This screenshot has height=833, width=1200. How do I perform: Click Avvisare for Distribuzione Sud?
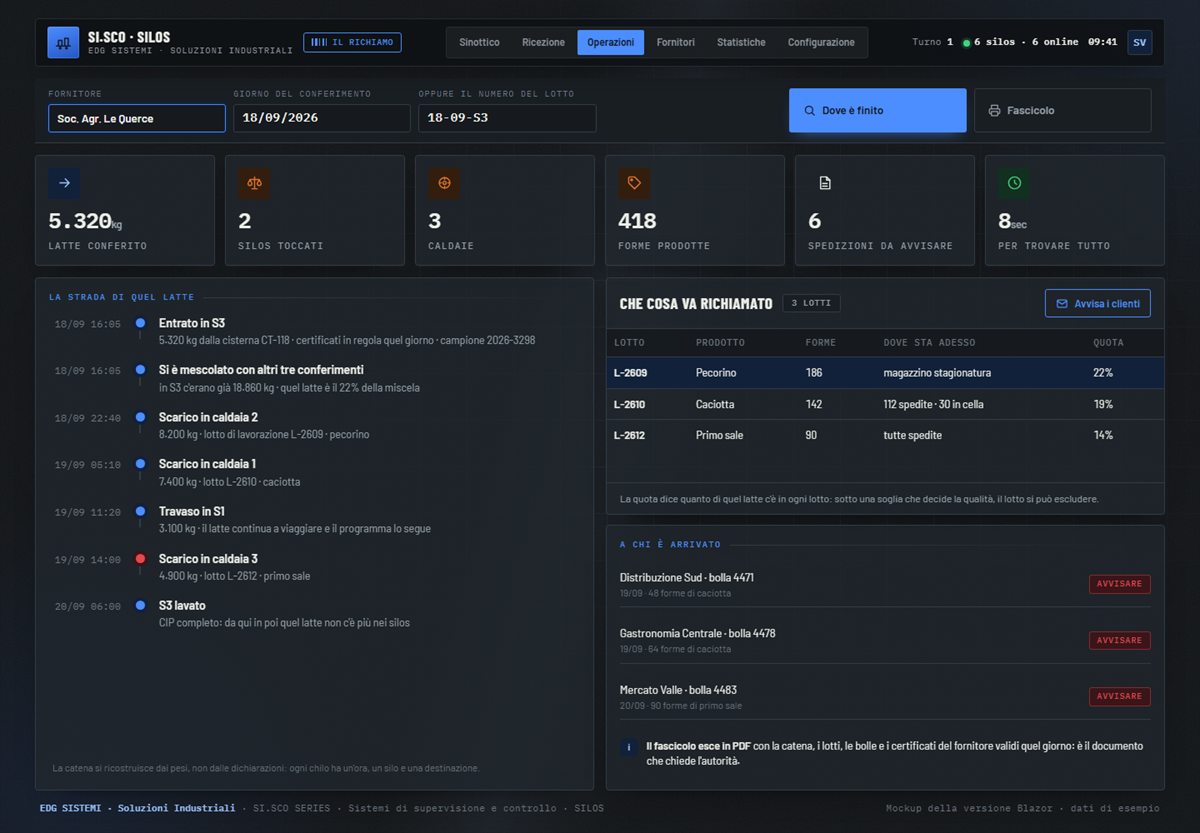click(1120, 584)
